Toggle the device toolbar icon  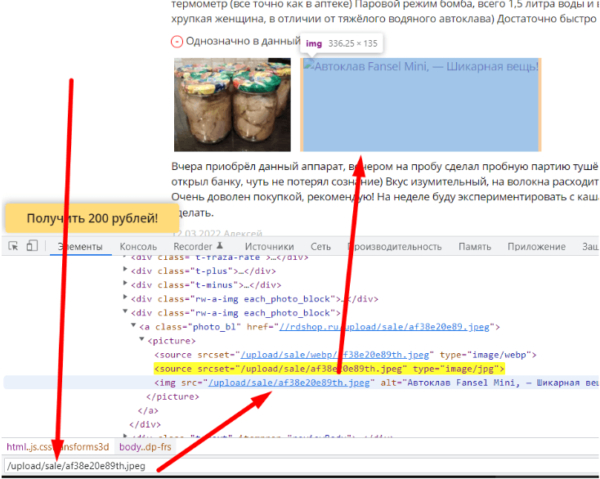32,246
